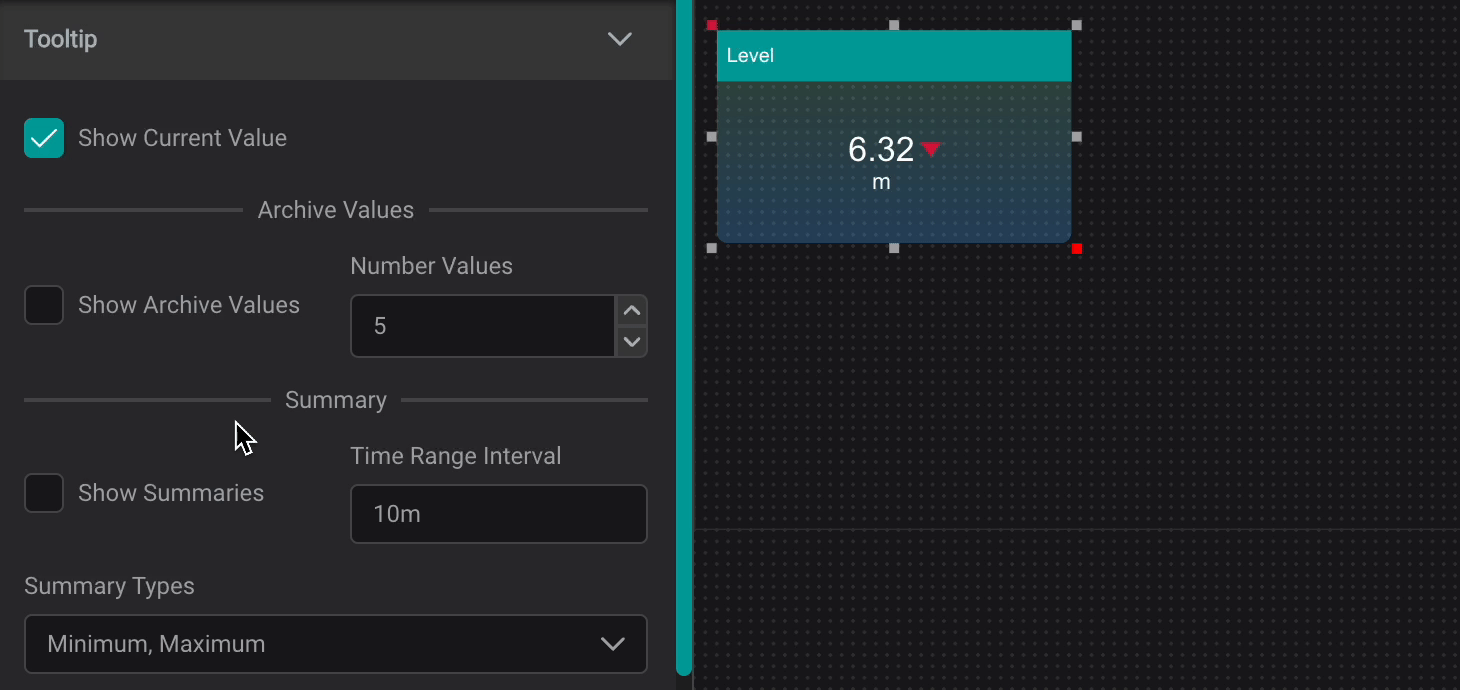Click the Show Current Value label
The width and height of the screenshot is (1460, 690).
(183, 138)
